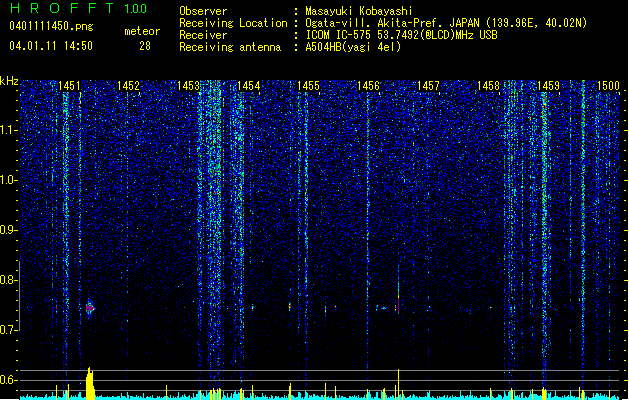
Task: Click the 0.9 kHz frequency label
Action: (x=9, y=230)
